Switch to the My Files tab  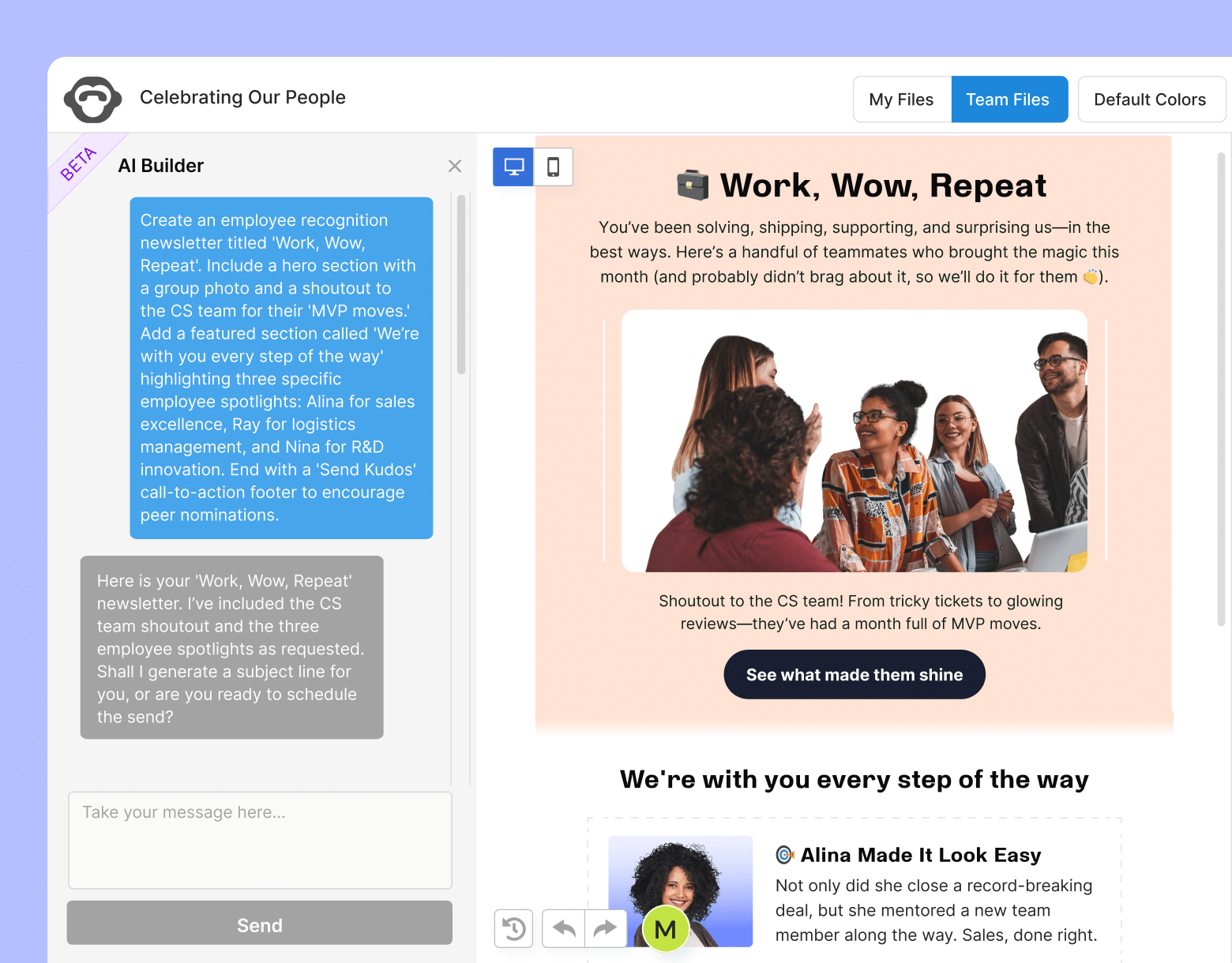tap(901, 99)
